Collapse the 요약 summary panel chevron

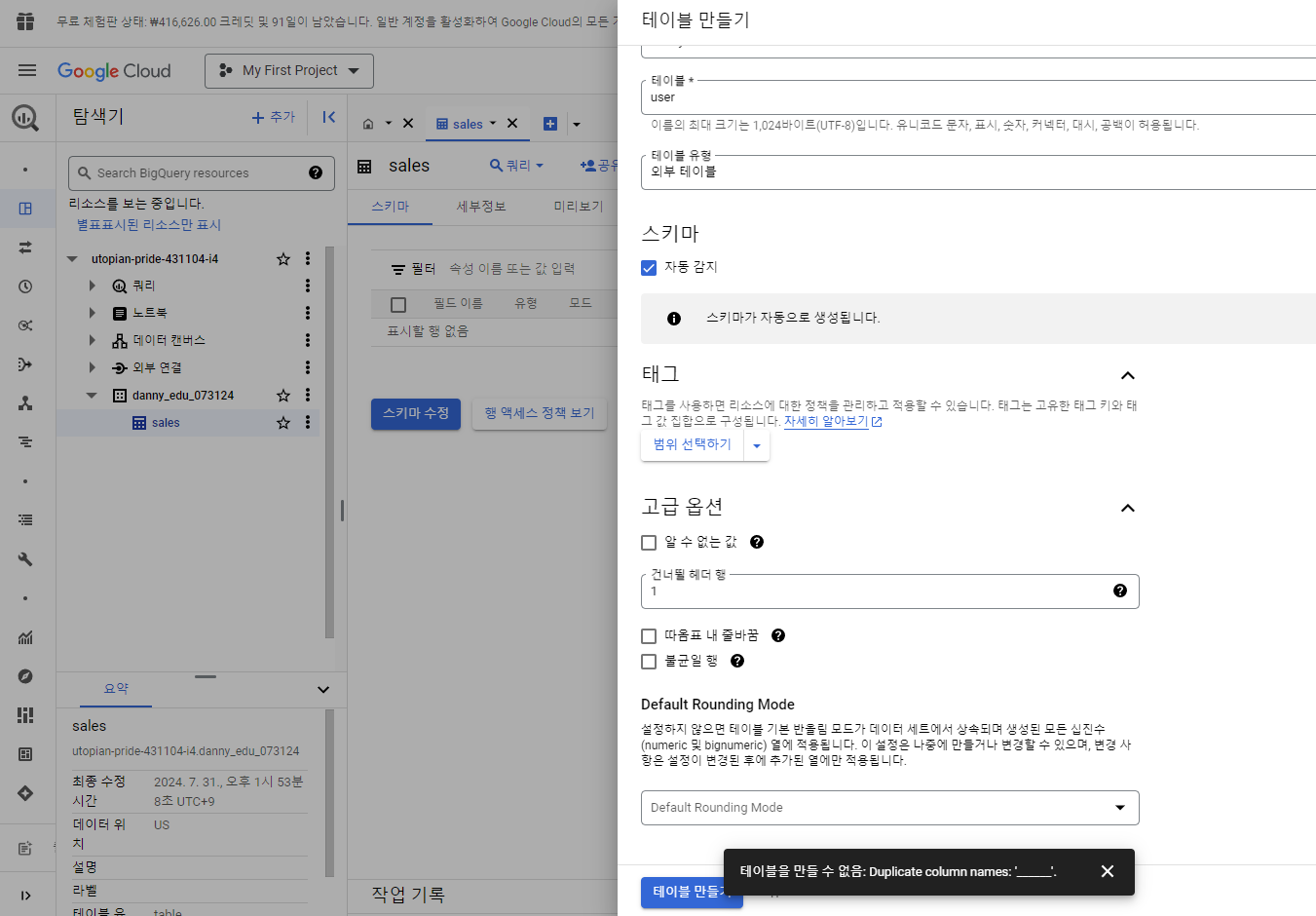(x=323, y=690)
